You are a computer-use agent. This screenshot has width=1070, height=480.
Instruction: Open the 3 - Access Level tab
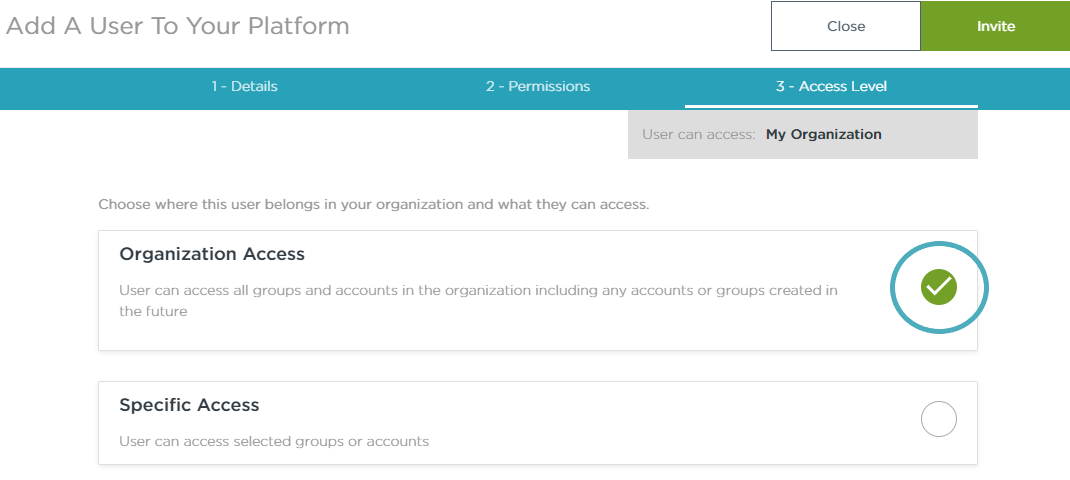[x=831, y=86]
